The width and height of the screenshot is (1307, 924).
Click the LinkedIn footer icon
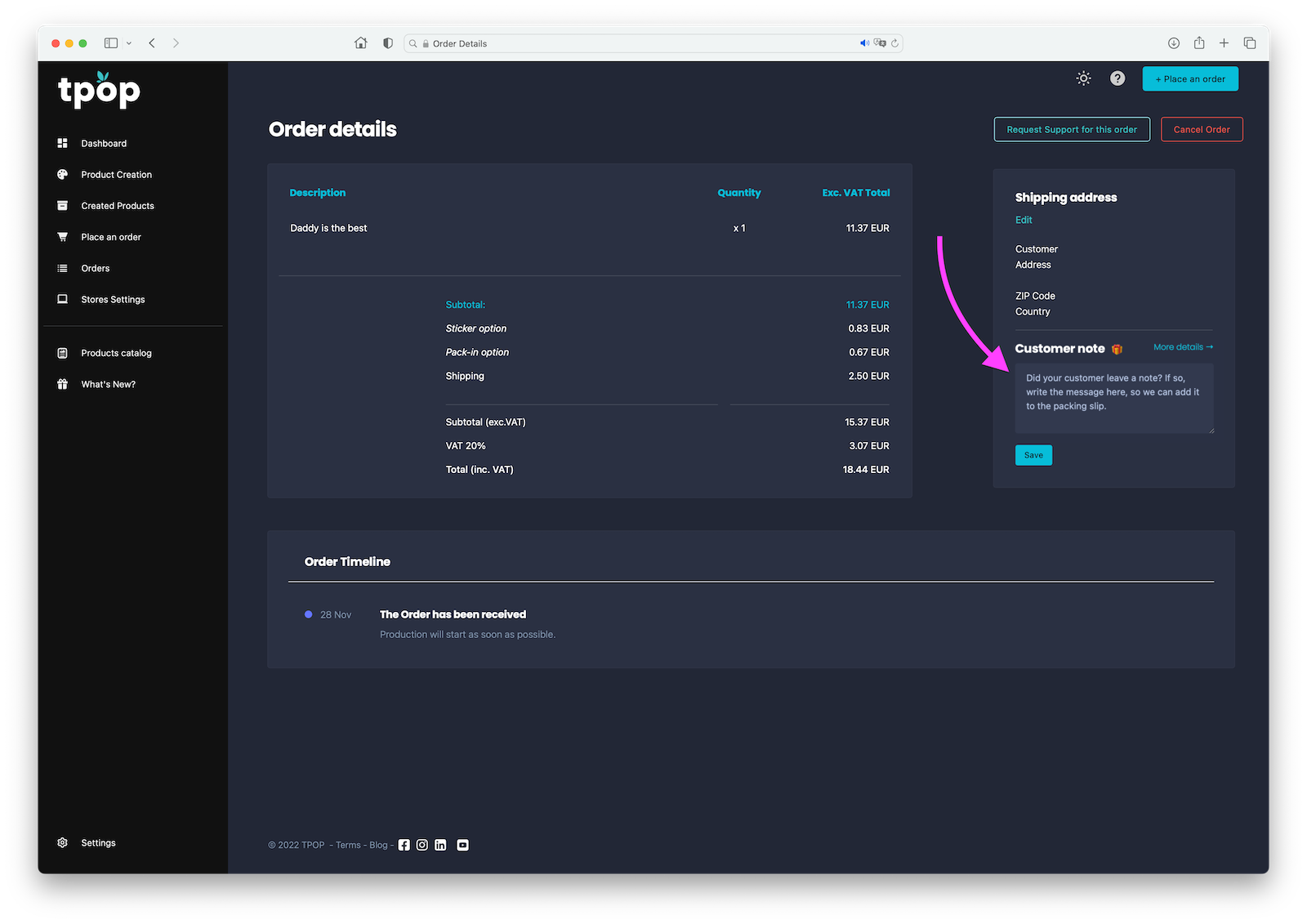[440, 845]
